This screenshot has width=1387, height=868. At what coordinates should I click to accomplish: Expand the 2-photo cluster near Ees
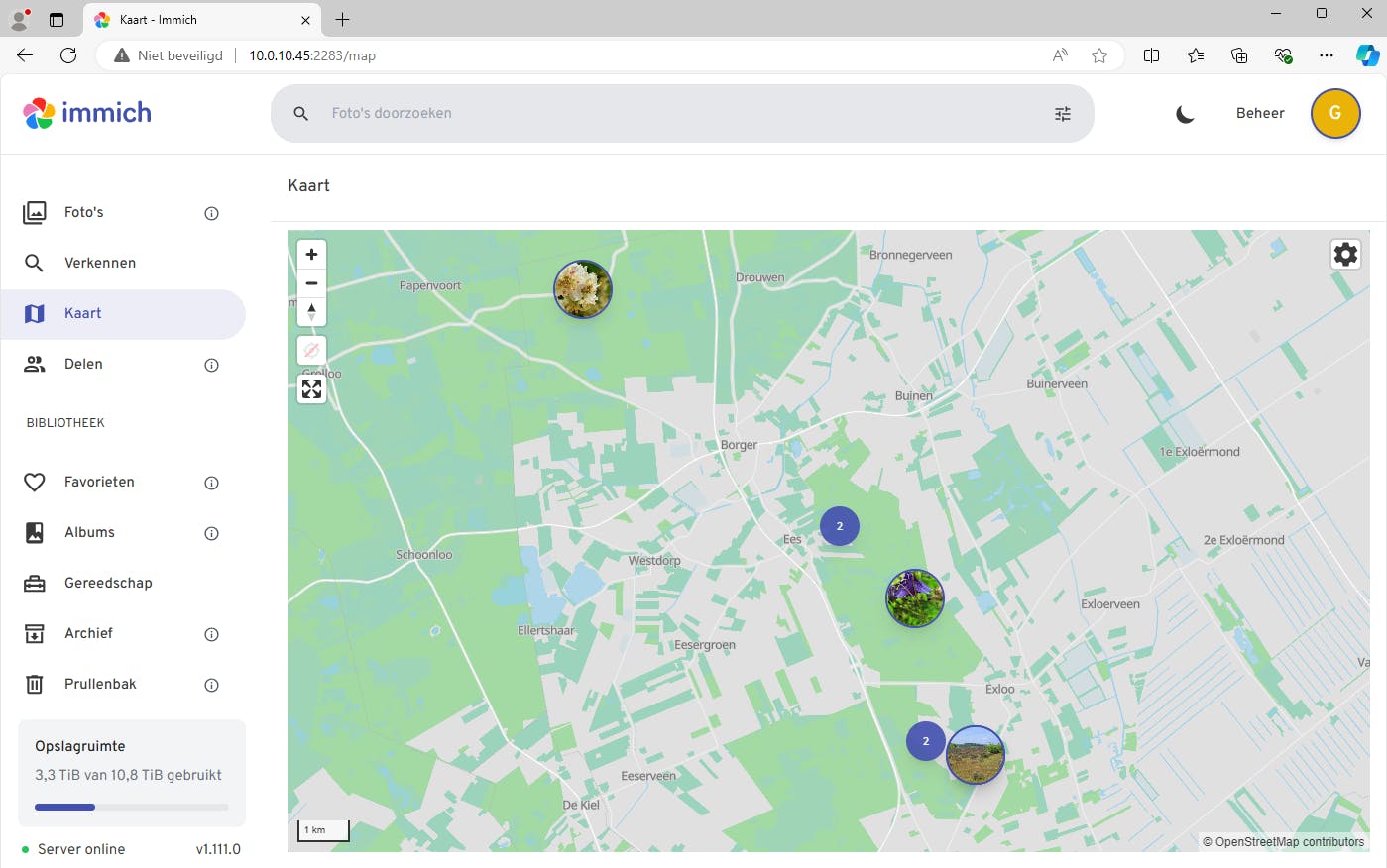[840, 526]
